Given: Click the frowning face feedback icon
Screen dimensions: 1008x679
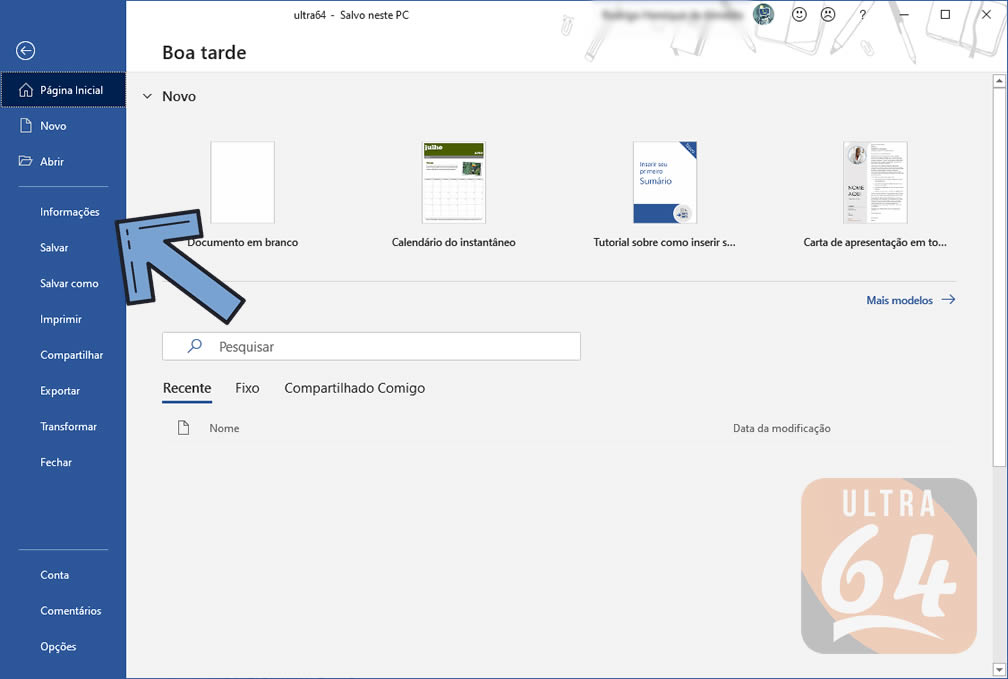Looking at the screenshot, I should pos(828,15).
